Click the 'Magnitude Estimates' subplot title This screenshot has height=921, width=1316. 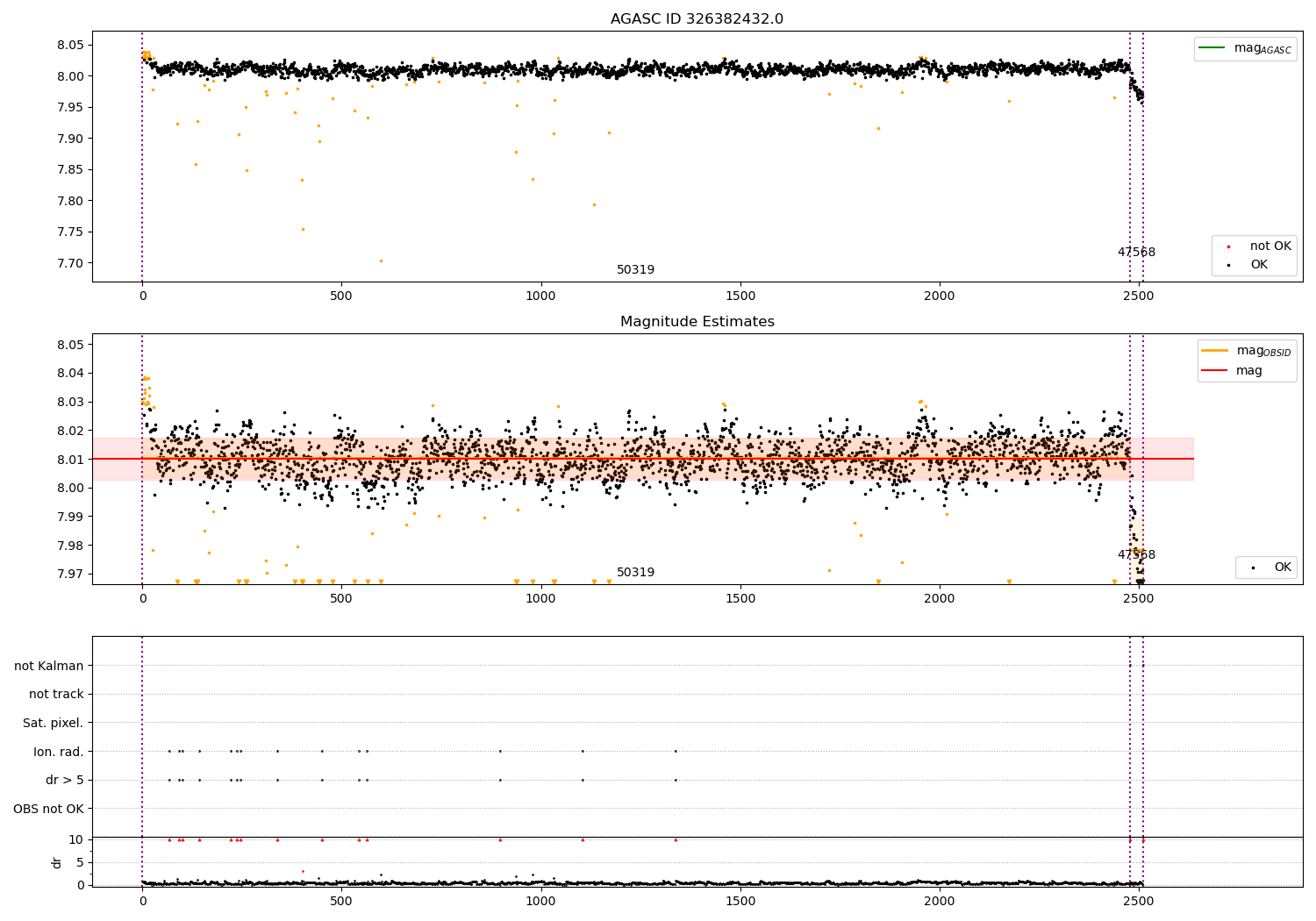697,322
